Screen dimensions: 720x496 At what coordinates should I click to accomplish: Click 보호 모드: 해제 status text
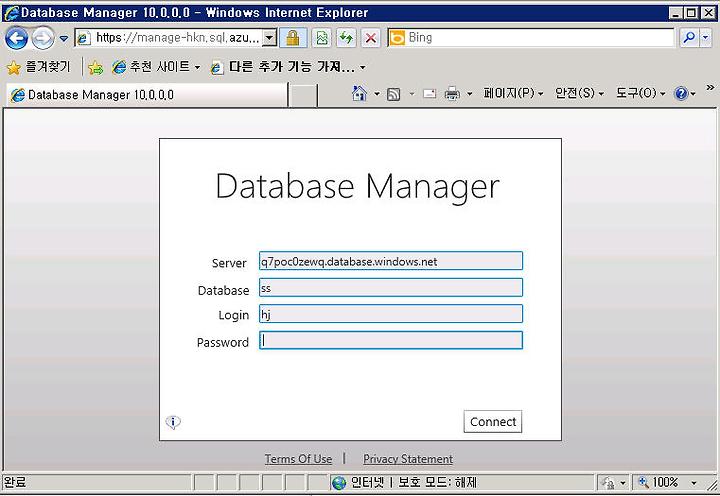pyautogui.click(x=437, y=482)
